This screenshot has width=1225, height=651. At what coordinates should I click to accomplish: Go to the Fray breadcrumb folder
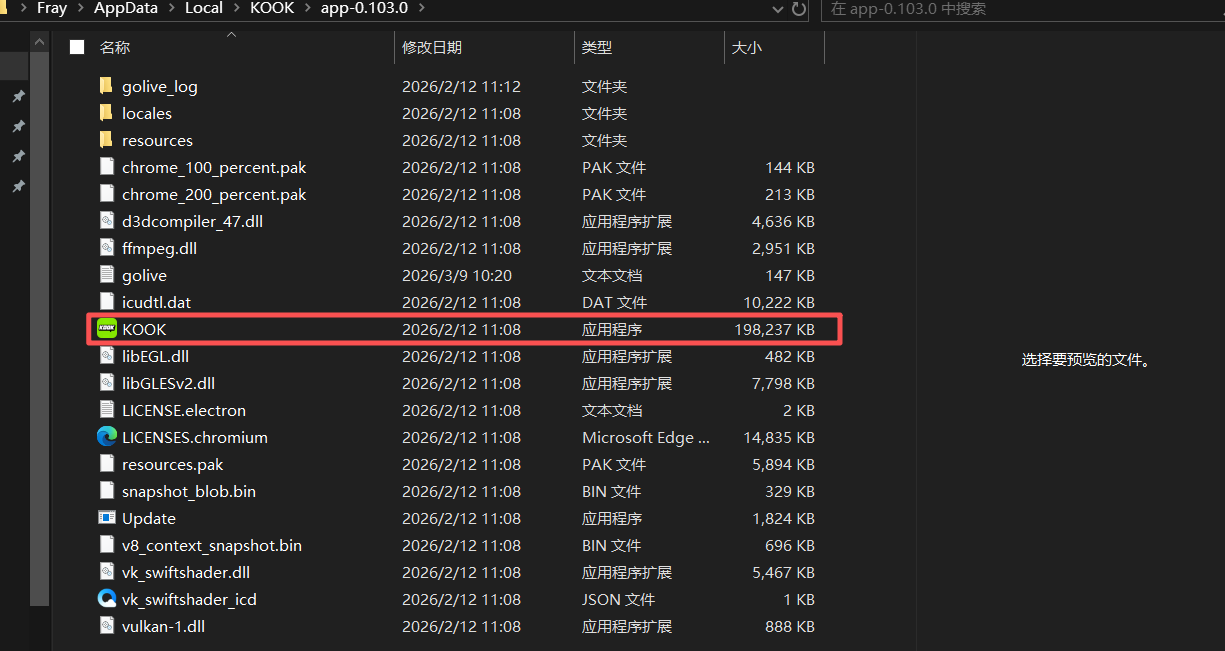51,8
